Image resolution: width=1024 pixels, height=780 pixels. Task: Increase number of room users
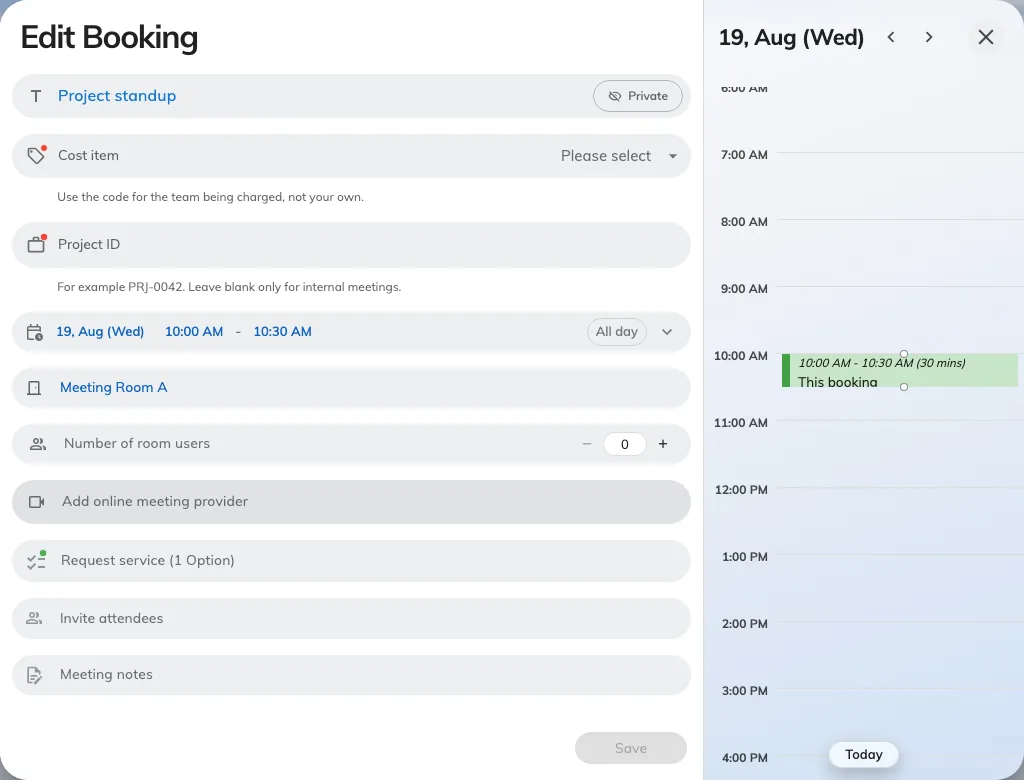point(663,444)
